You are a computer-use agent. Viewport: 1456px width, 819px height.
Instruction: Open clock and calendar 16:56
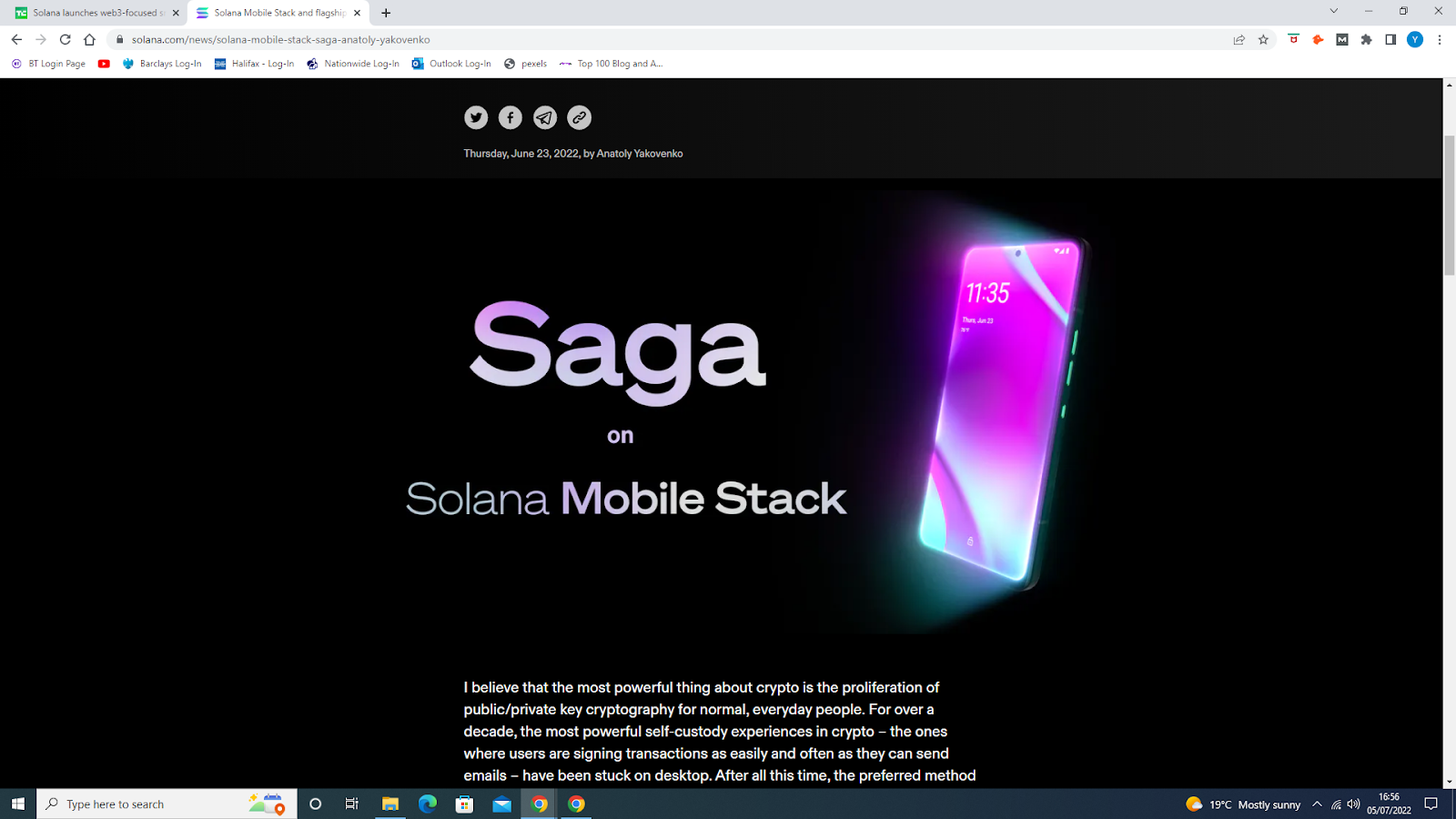[1389, 804]
